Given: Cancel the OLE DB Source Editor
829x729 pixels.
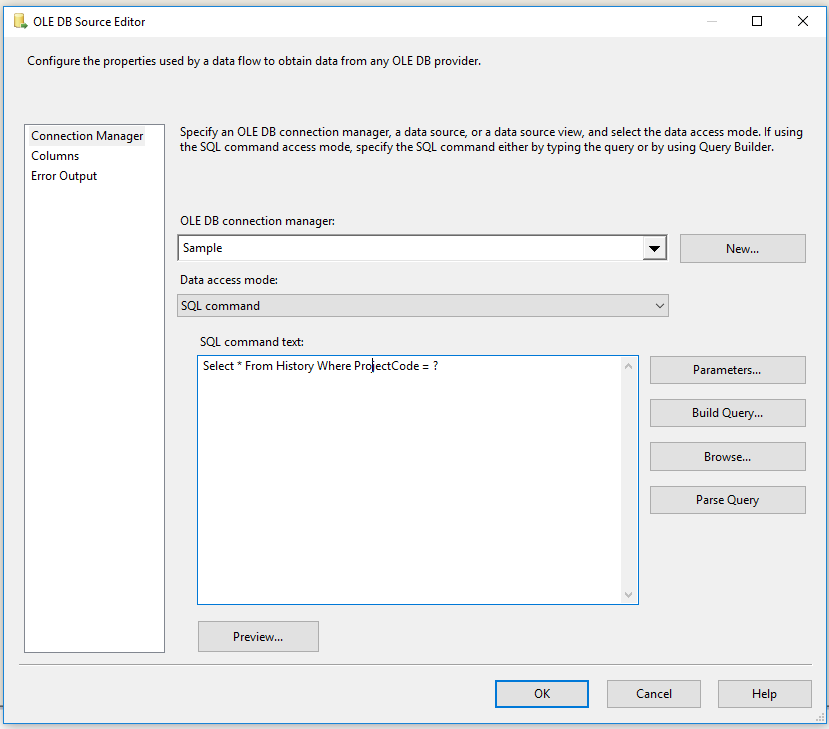Looking at the screenshot, I should click(x=653, y=693).
